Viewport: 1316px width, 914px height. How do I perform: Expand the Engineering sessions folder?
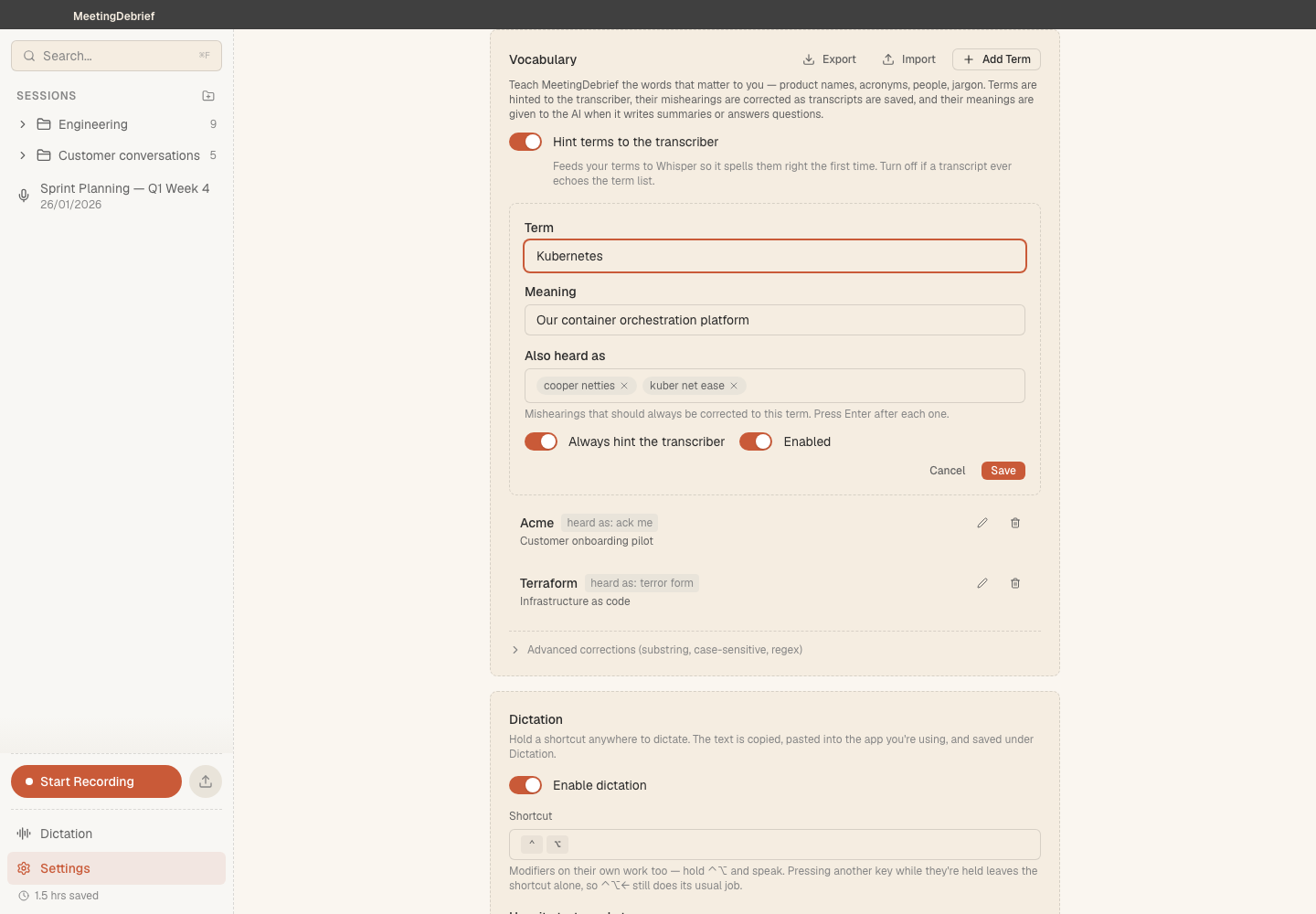point(23,124)
